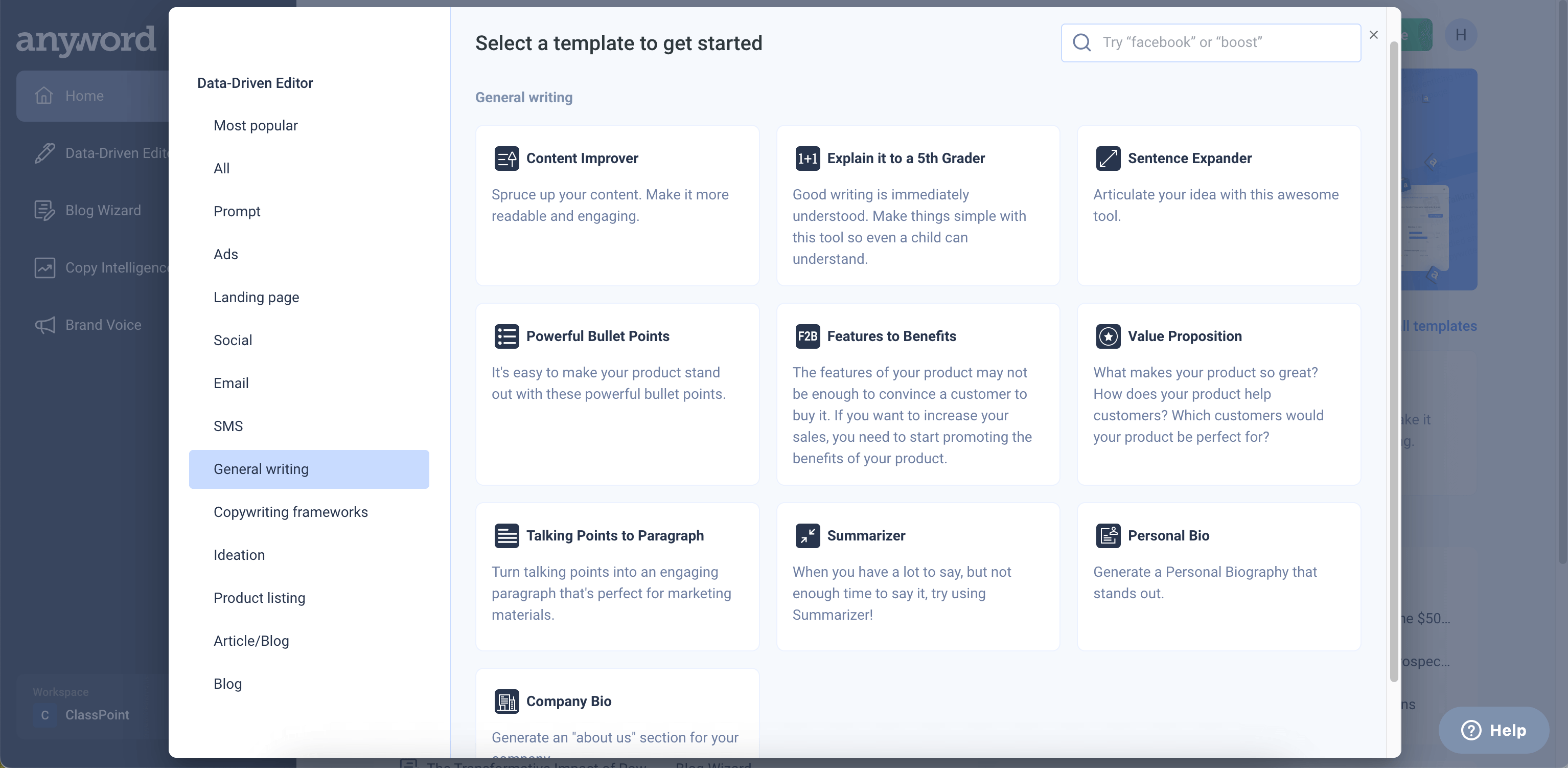The height and width of the screenshot is (768, 1568).
Task: Click the Value Proposition star icon
Action: [1108, 336]
